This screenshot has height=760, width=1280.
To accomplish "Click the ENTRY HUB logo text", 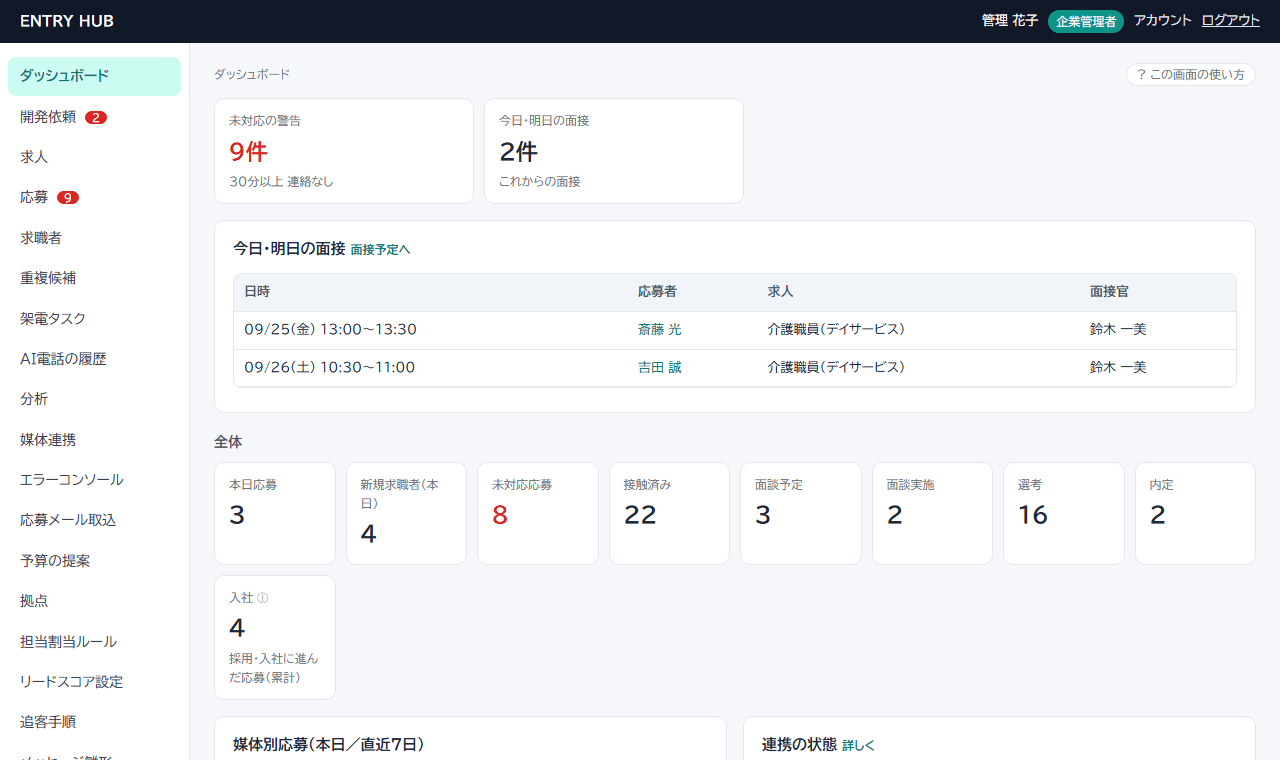I will point(67,21).
